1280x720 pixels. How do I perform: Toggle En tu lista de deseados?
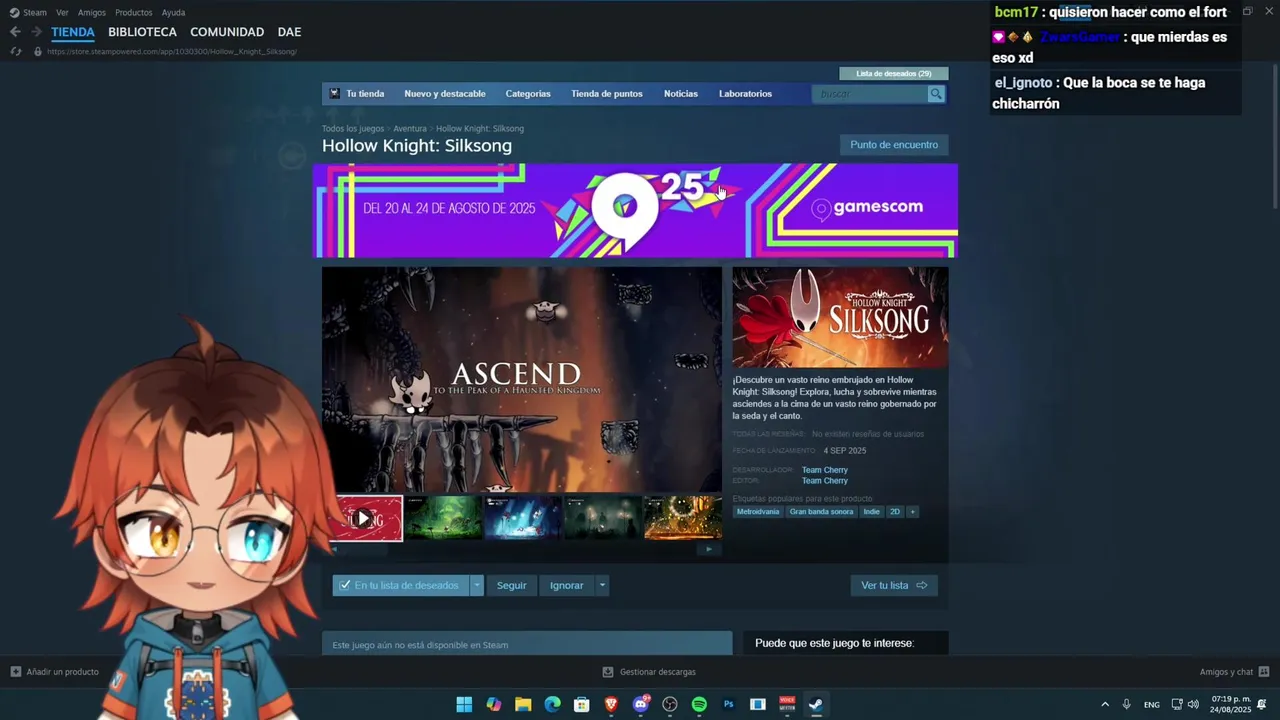click(401, 585)
